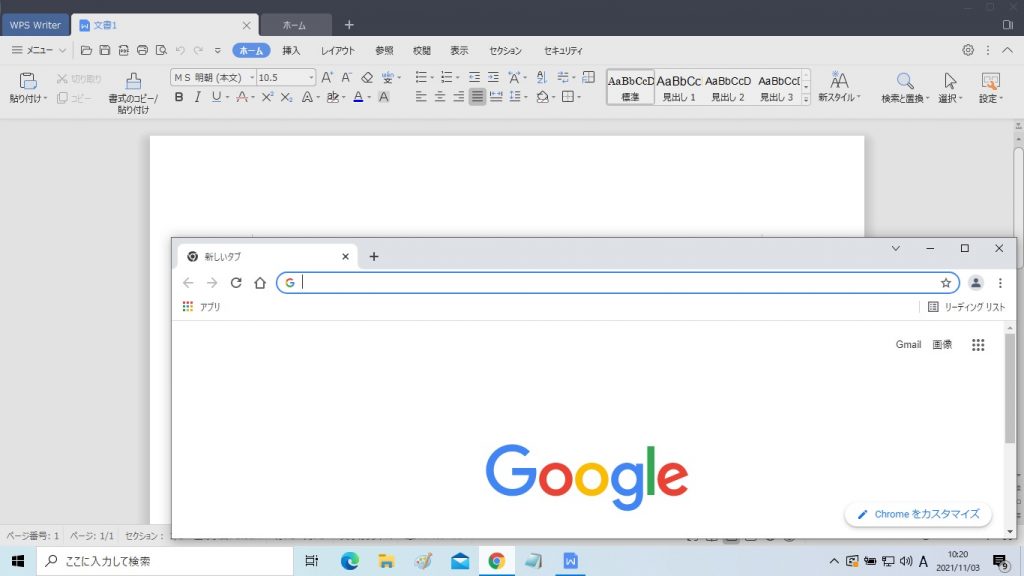Screen dimensions: 1024x576
Task: Expand the numbered list options arrow
Action: tap(457, 78)
